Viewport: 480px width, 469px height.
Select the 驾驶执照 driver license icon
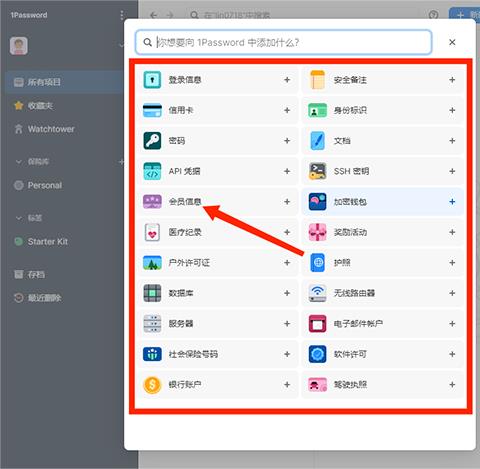tap(317, 385)
